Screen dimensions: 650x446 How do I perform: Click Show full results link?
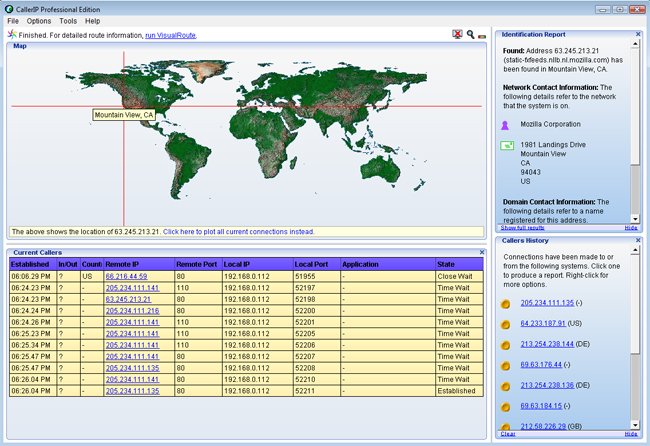tap(522, 228)
